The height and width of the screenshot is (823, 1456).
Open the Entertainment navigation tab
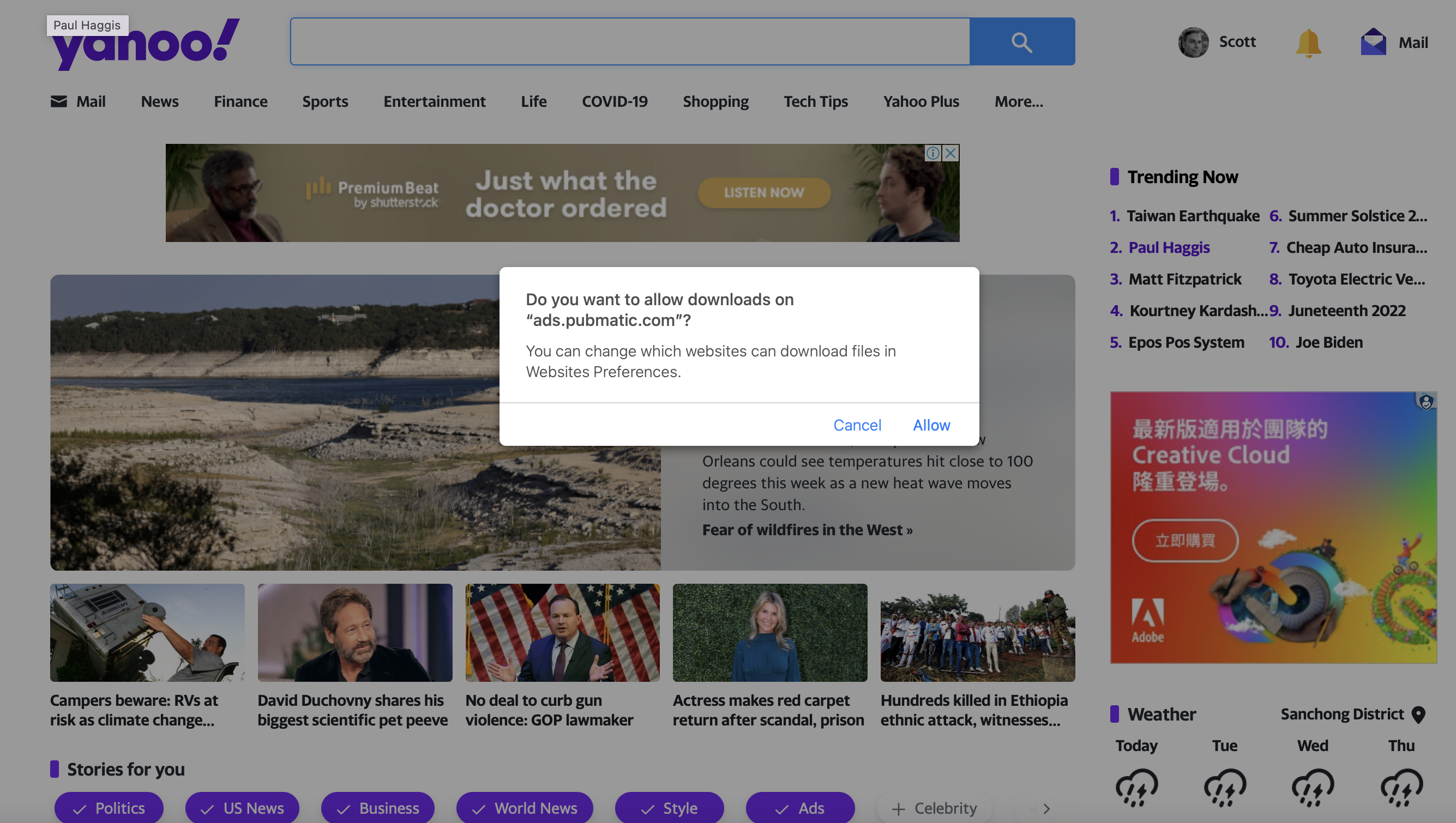coord(434,102)
